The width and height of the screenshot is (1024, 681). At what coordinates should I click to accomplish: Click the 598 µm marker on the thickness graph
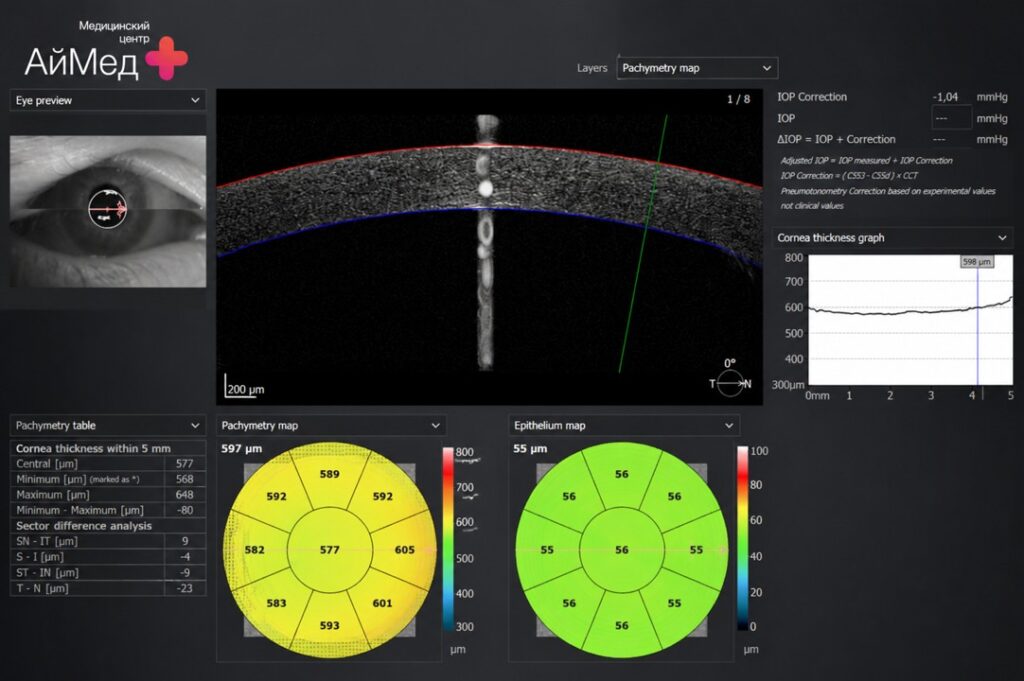tap(977, 261)
